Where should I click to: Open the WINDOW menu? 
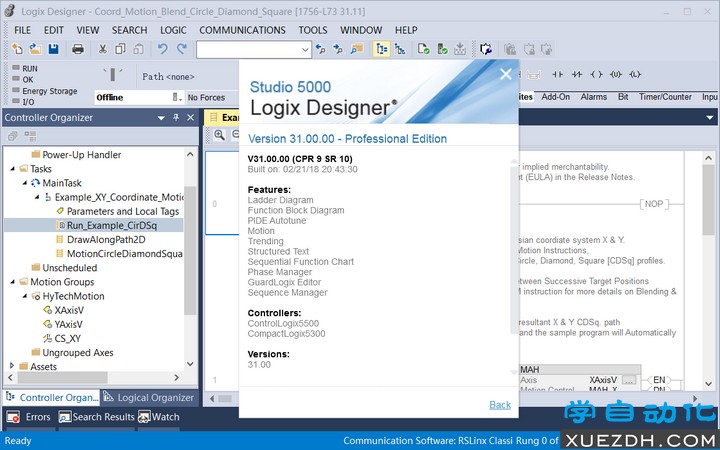coord(361,30)
